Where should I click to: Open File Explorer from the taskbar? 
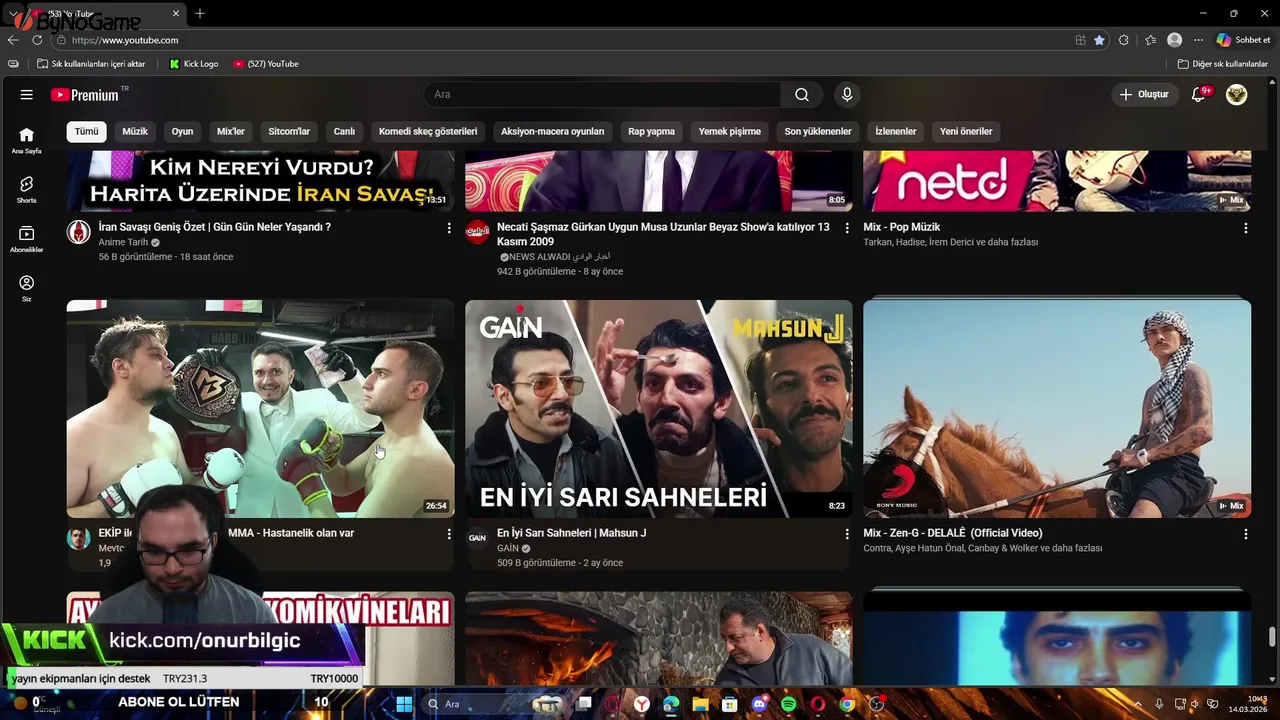(700, 704)
